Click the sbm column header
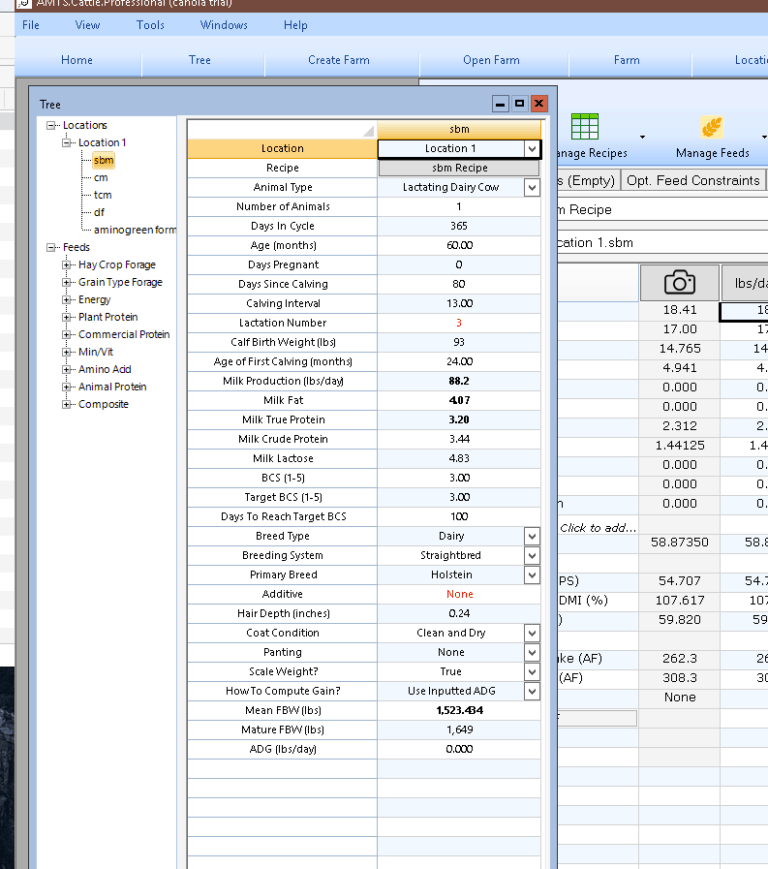This screenshot has width=768, height=869. coord(459,129)
